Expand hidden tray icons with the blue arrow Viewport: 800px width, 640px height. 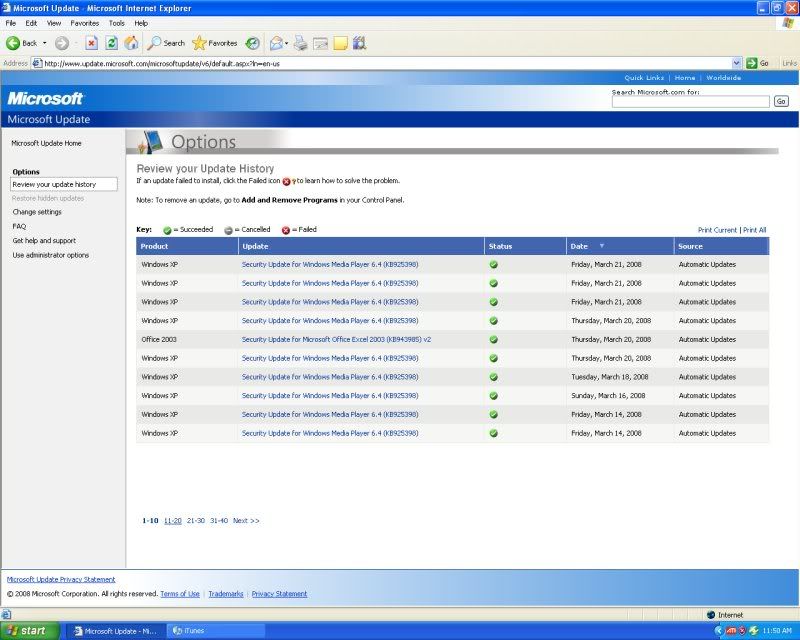pyautogui.click(x=719, y=631)
